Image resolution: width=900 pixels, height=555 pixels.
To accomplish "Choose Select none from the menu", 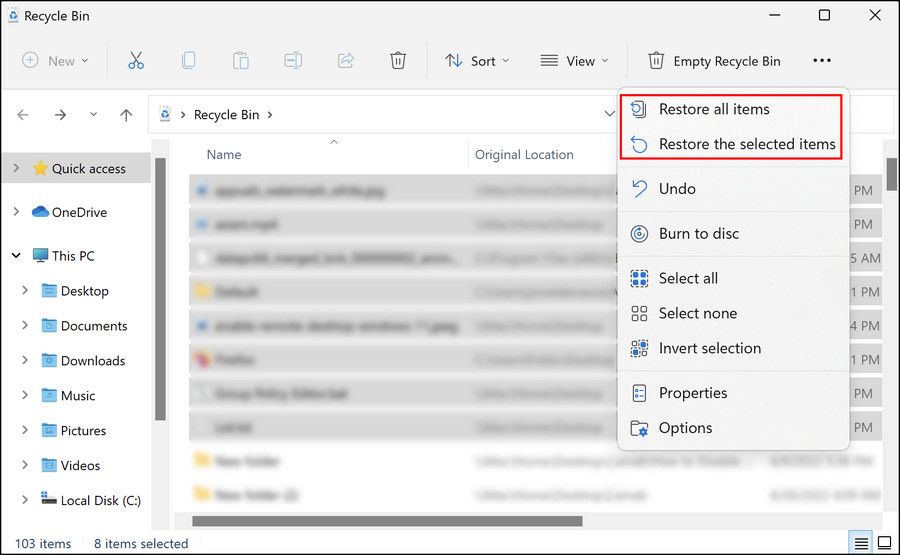I will point(734,313).
